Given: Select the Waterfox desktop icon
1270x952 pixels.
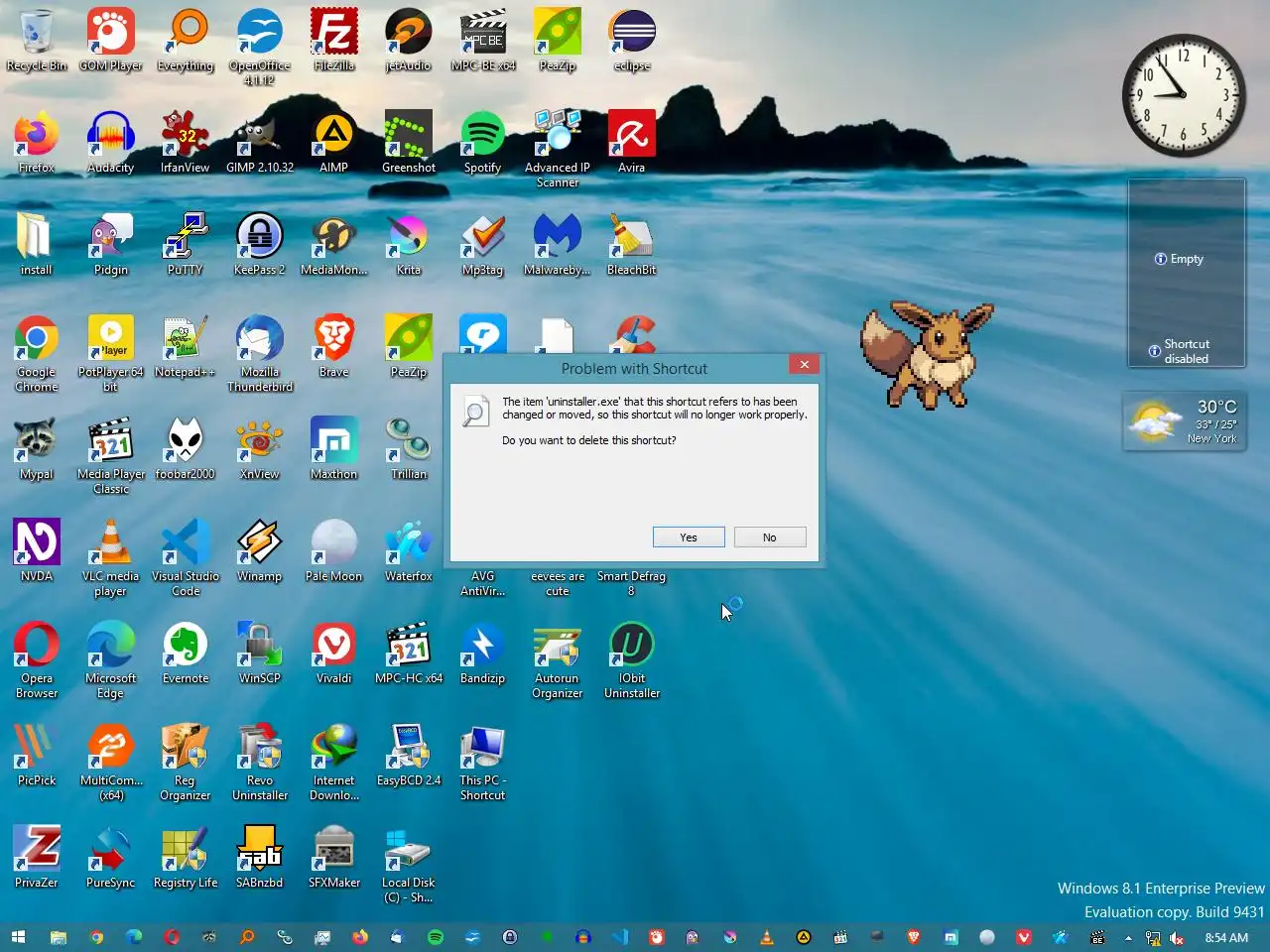Looking at the screenshot, I should click(x=409, y=550).
